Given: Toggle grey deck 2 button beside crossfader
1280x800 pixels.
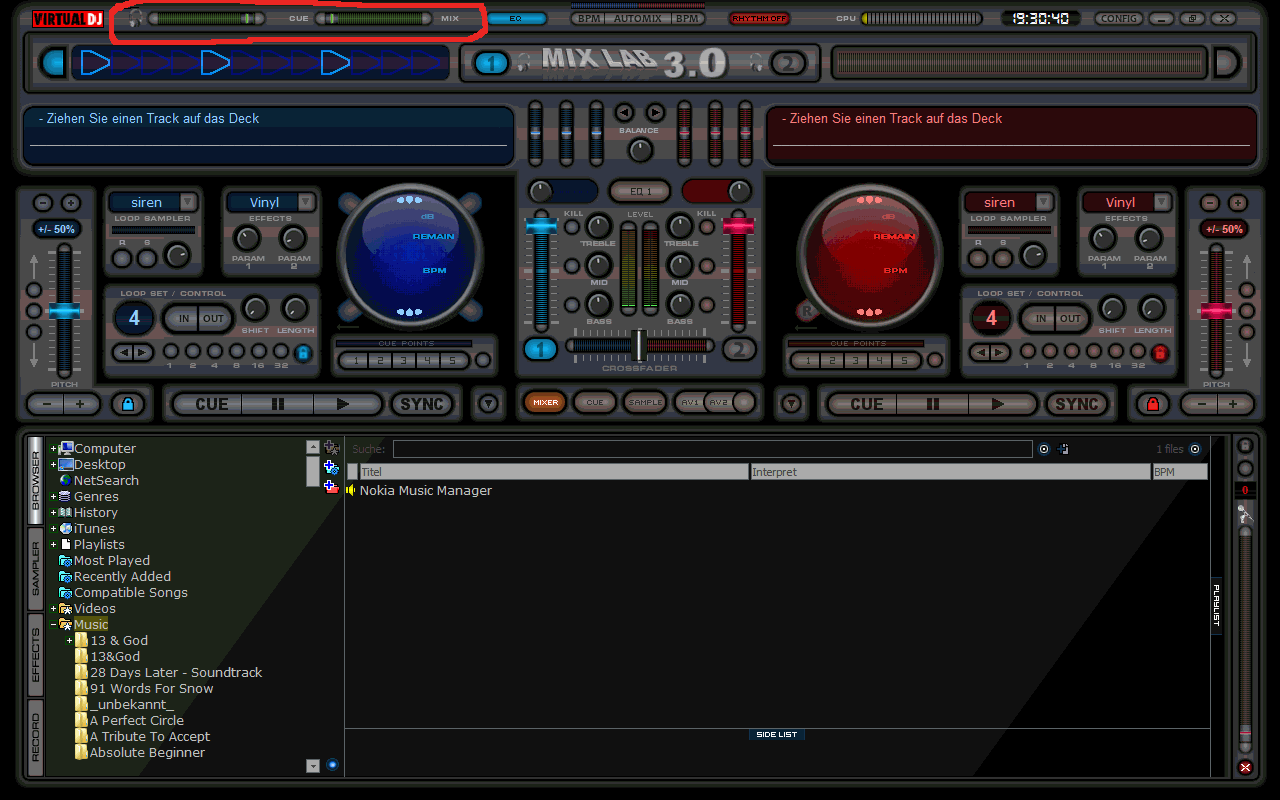Looking at the screenshot, I should [739, 349].
